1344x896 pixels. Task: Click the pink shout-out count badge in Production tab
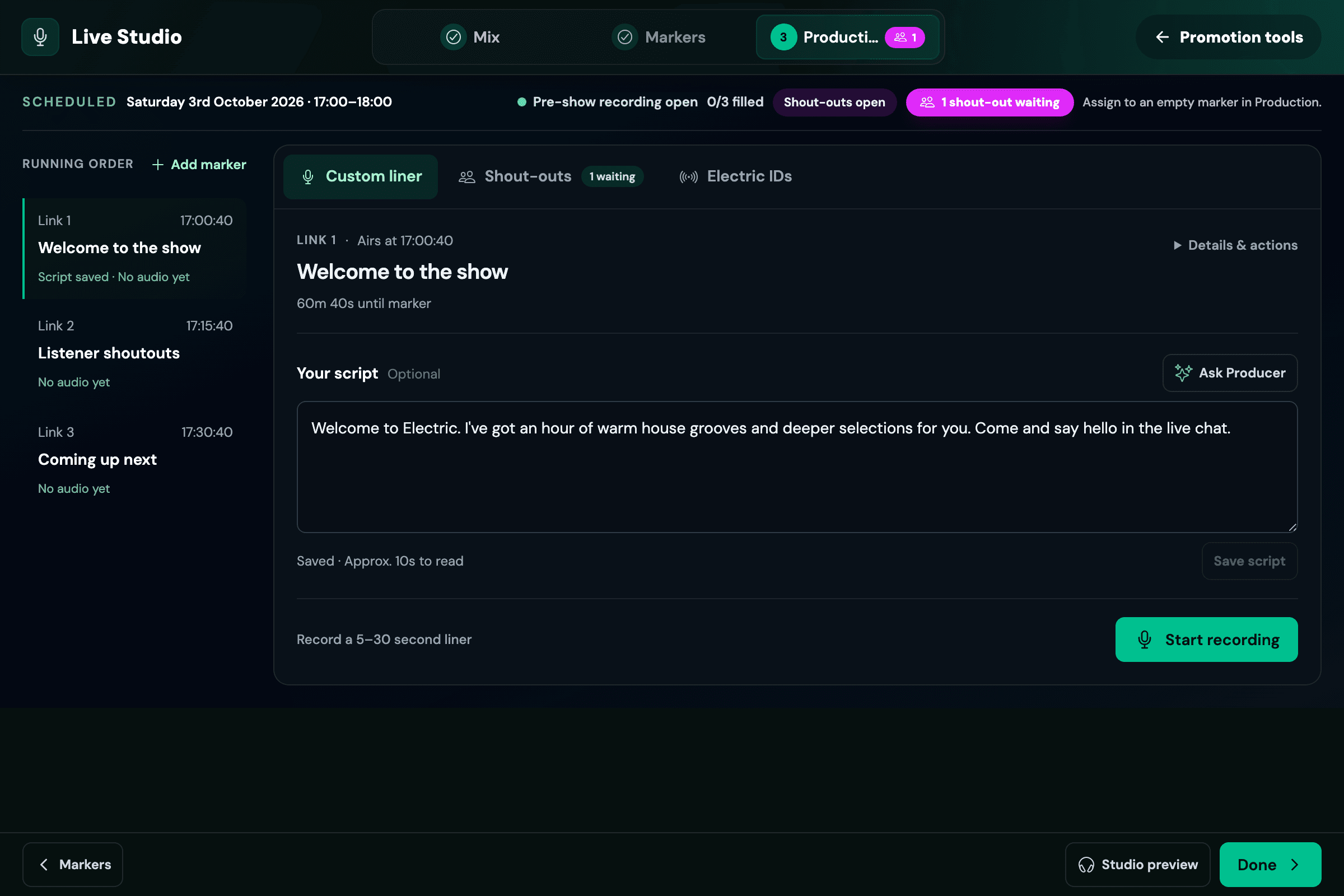[904, 38]
